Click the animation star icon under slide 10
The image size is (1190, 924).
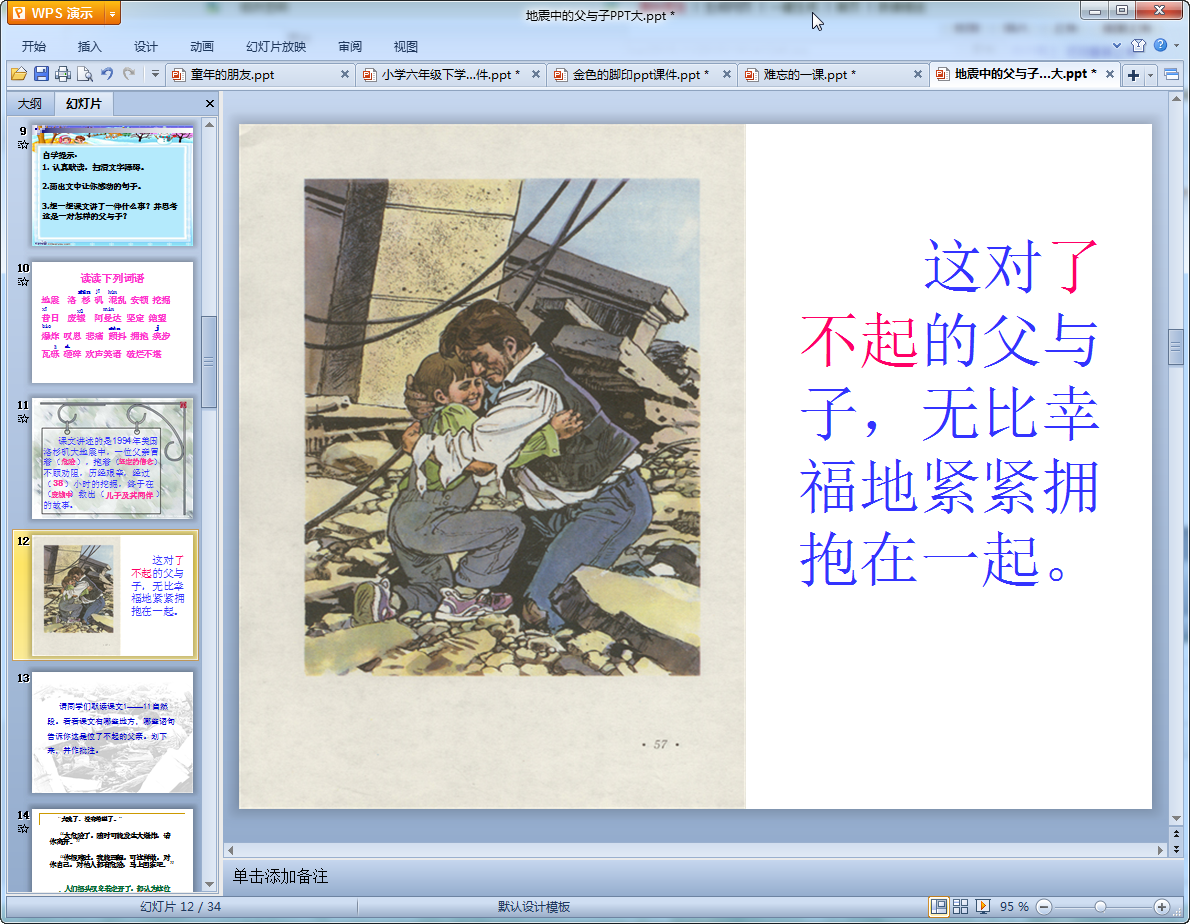[24, 281]
